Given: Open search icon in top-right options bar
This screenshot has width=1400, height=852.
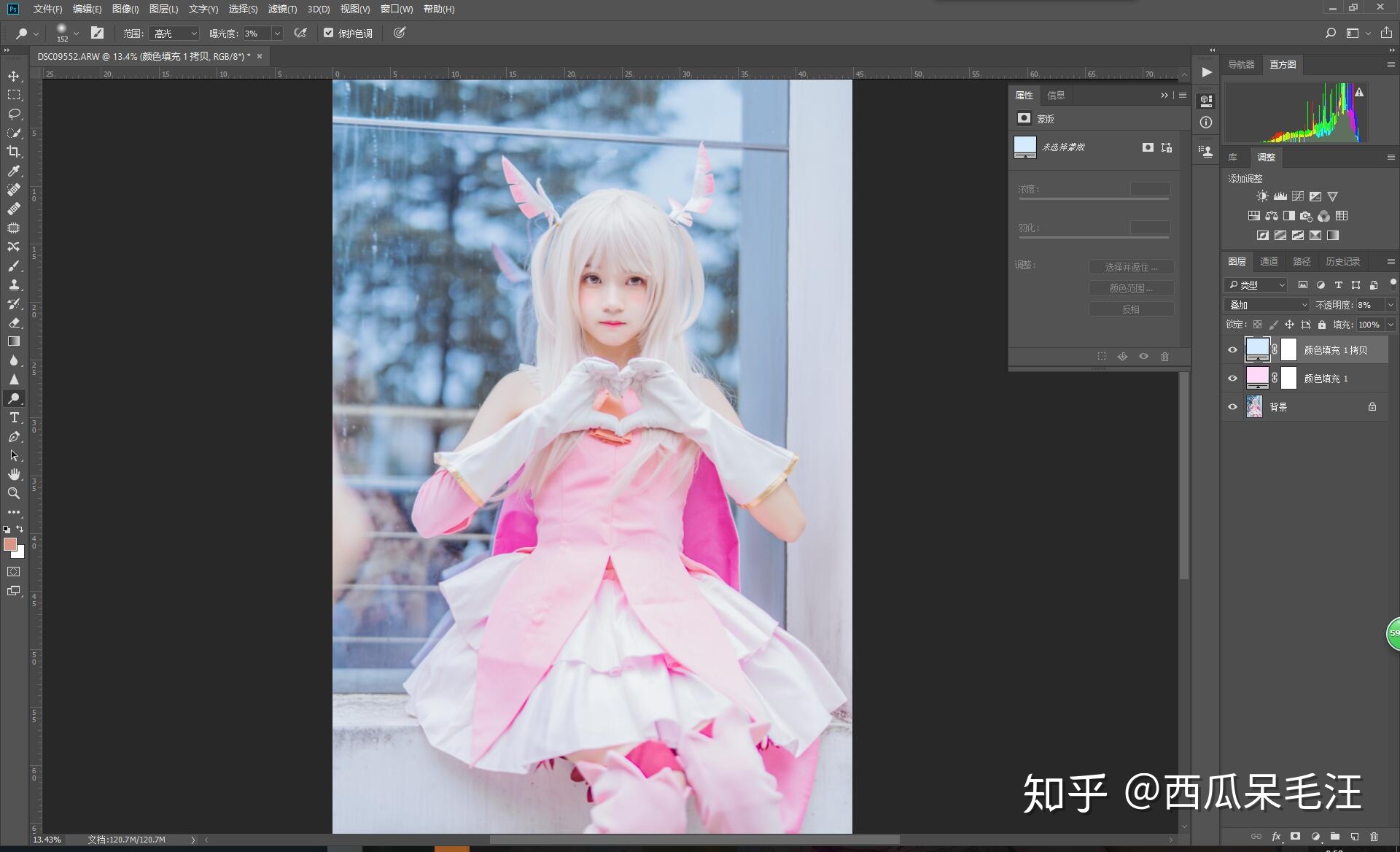Looking at the screenshot, I should click(x=1331, y=33).
